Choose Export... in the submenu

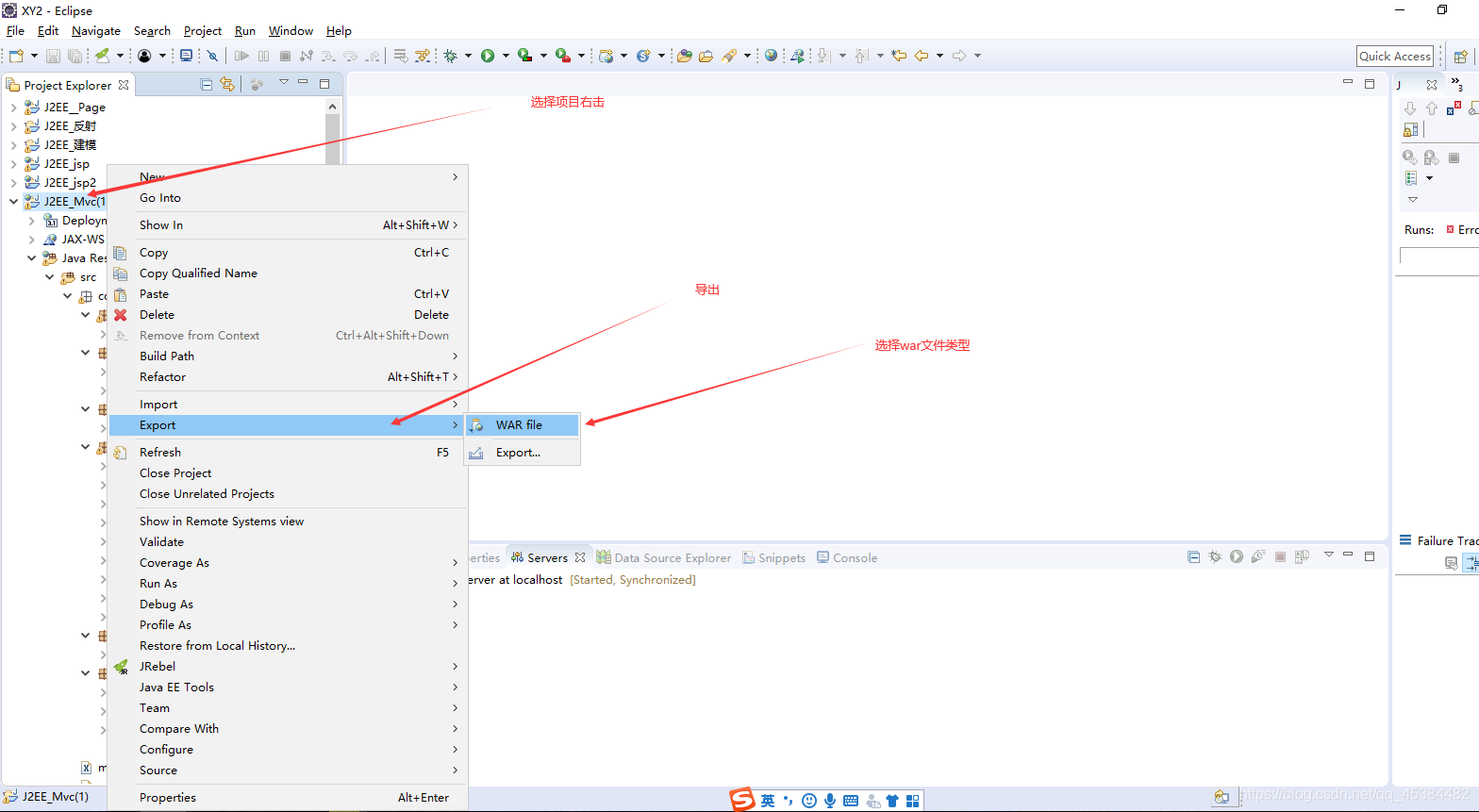coord(522,453)
